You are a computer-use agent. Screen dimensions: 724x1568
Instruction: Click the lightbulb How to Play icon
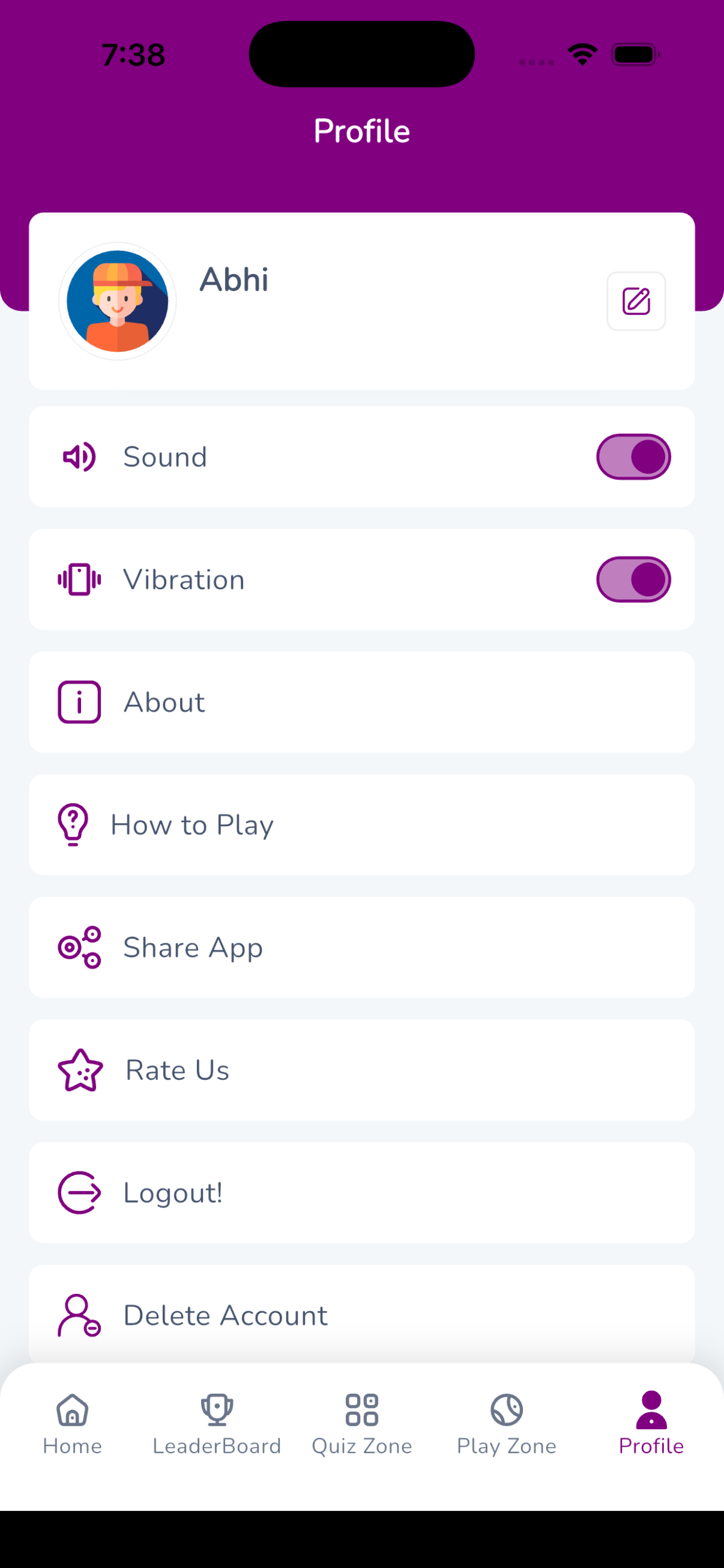[73, 825]
